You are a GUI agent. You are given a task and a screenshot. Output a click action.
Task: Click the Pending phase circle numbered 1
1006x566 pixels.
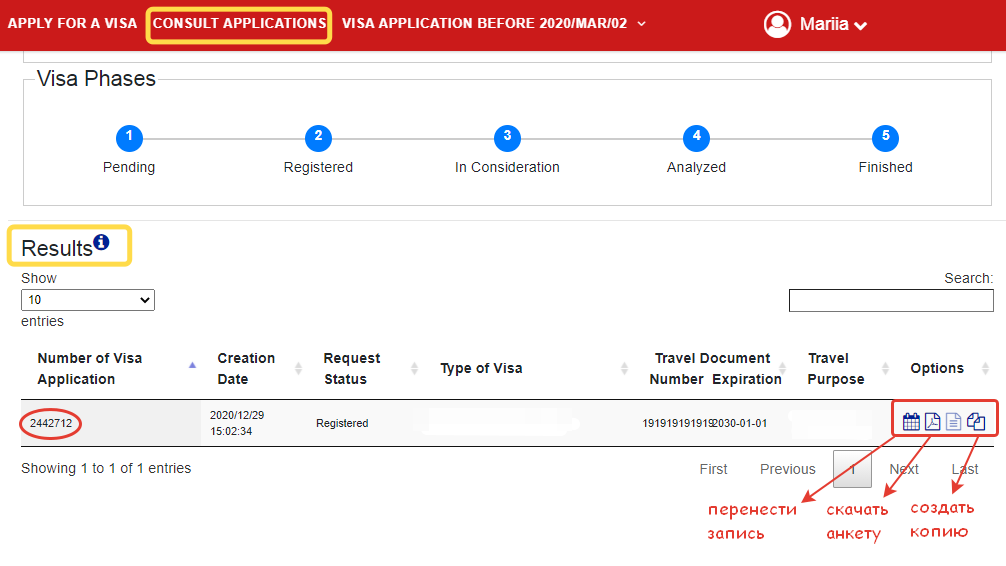(129, 138)
